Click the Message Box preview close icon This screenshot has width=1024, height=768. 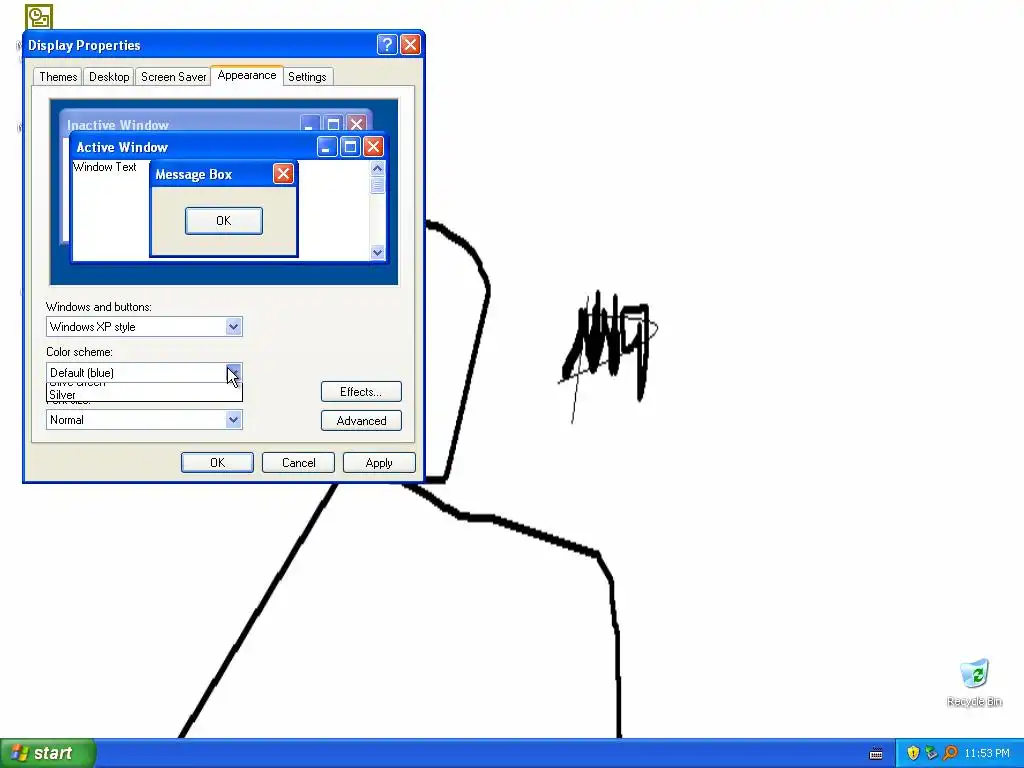(283, 174)
